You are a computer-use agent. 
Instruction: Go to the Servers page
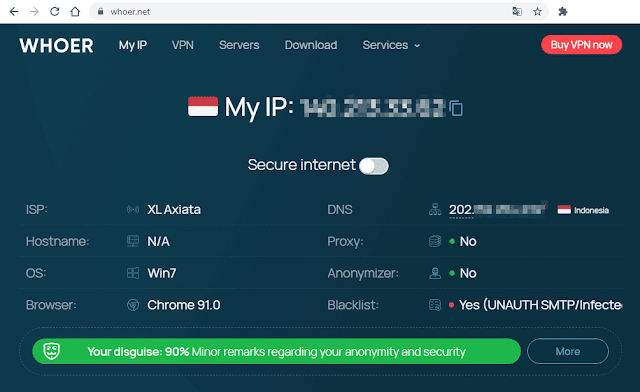[x=239, y=45]
